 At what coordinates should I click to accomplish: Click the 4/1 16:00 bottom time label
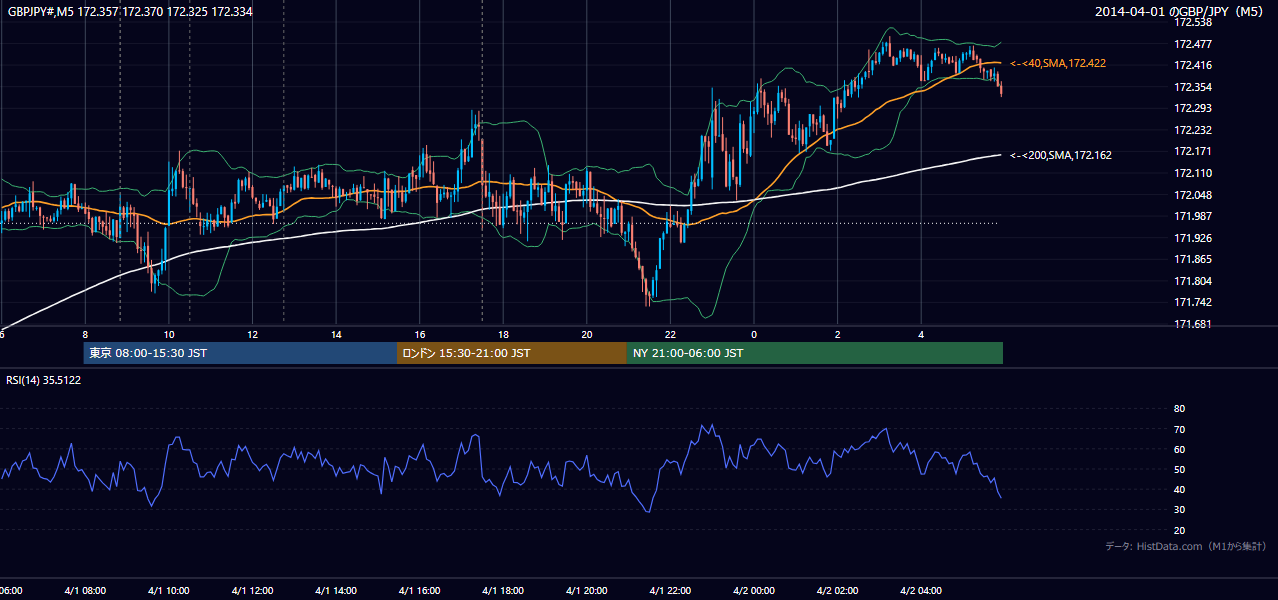tap(419, 591)
